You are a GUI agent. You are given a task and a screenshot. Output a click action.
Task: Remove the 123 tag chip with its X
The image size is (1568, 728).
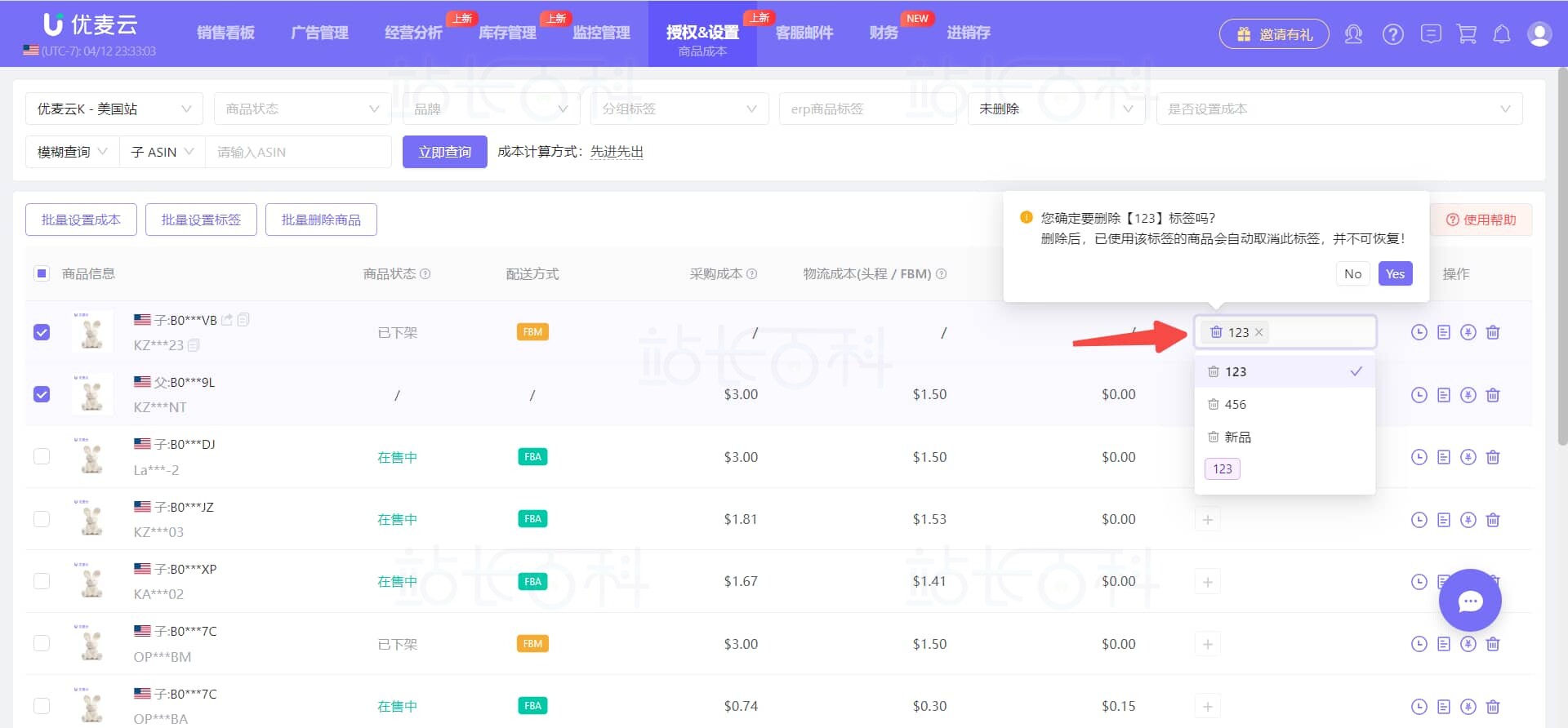(1259, 332)
